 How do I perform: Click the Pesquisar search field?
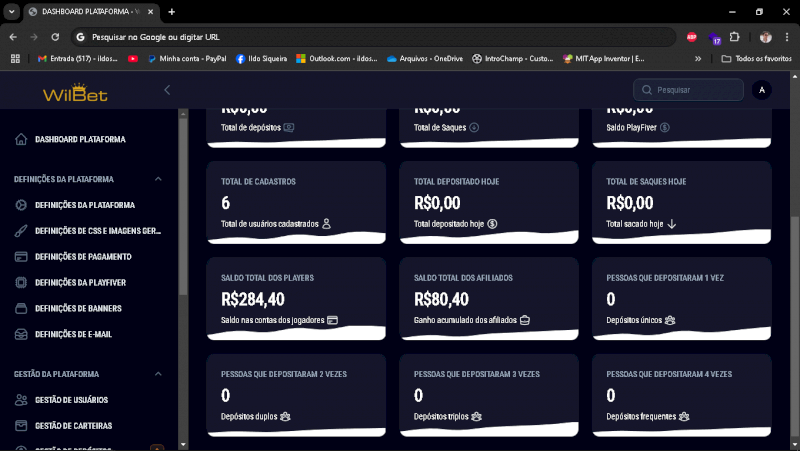[690, 90]
